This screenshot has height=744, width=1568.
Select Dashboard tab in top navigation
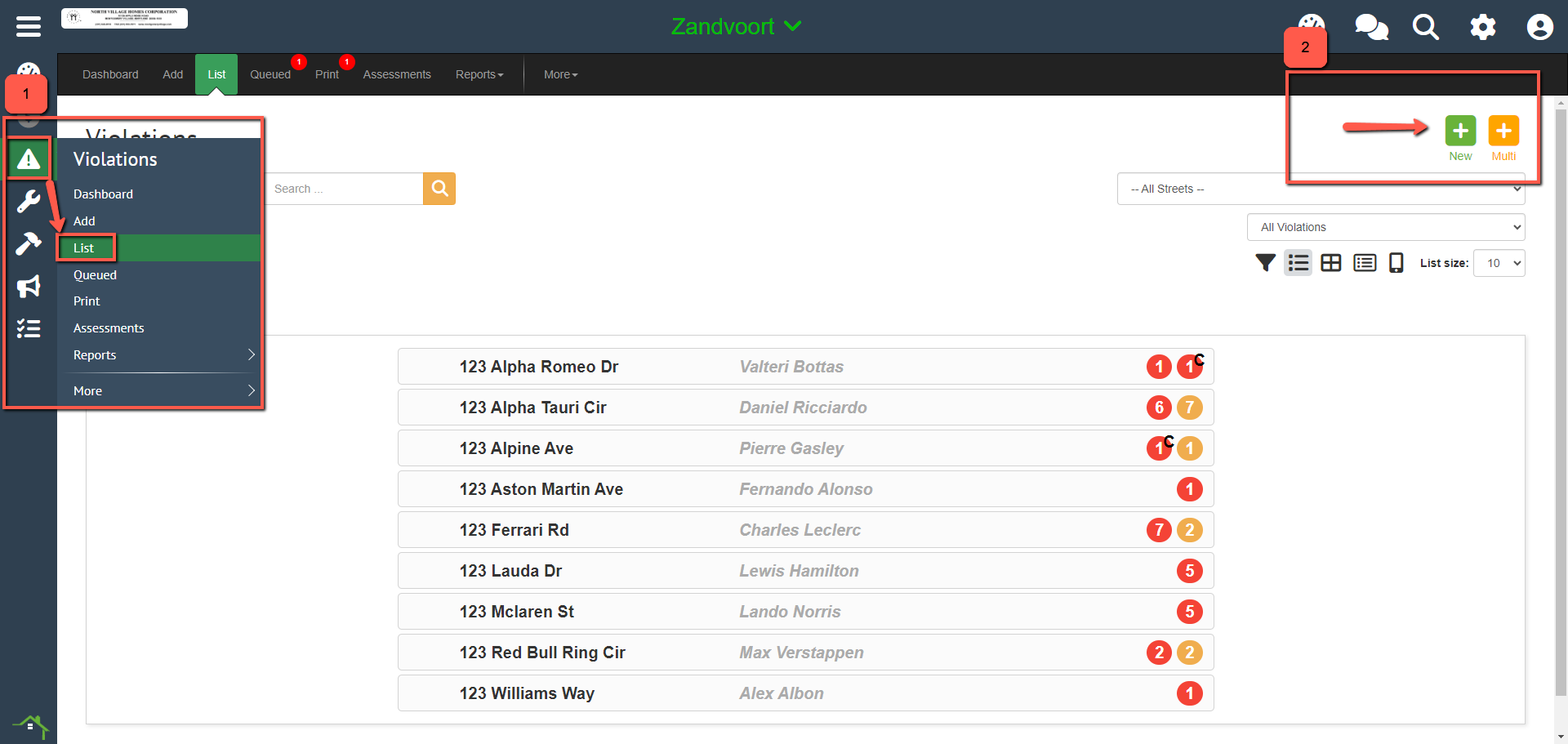110,74
